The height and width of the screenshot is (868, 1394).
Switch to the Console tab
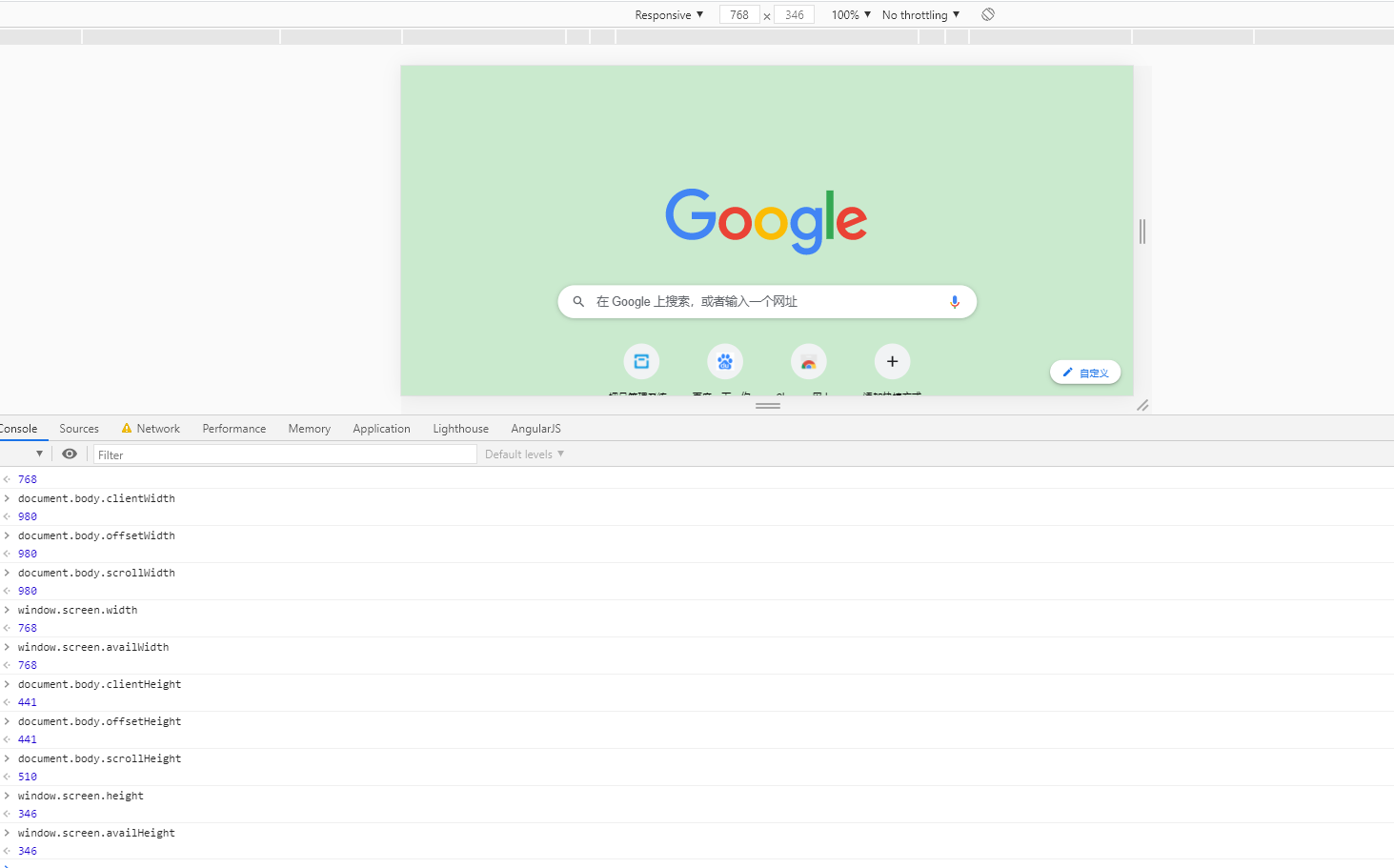19,429
